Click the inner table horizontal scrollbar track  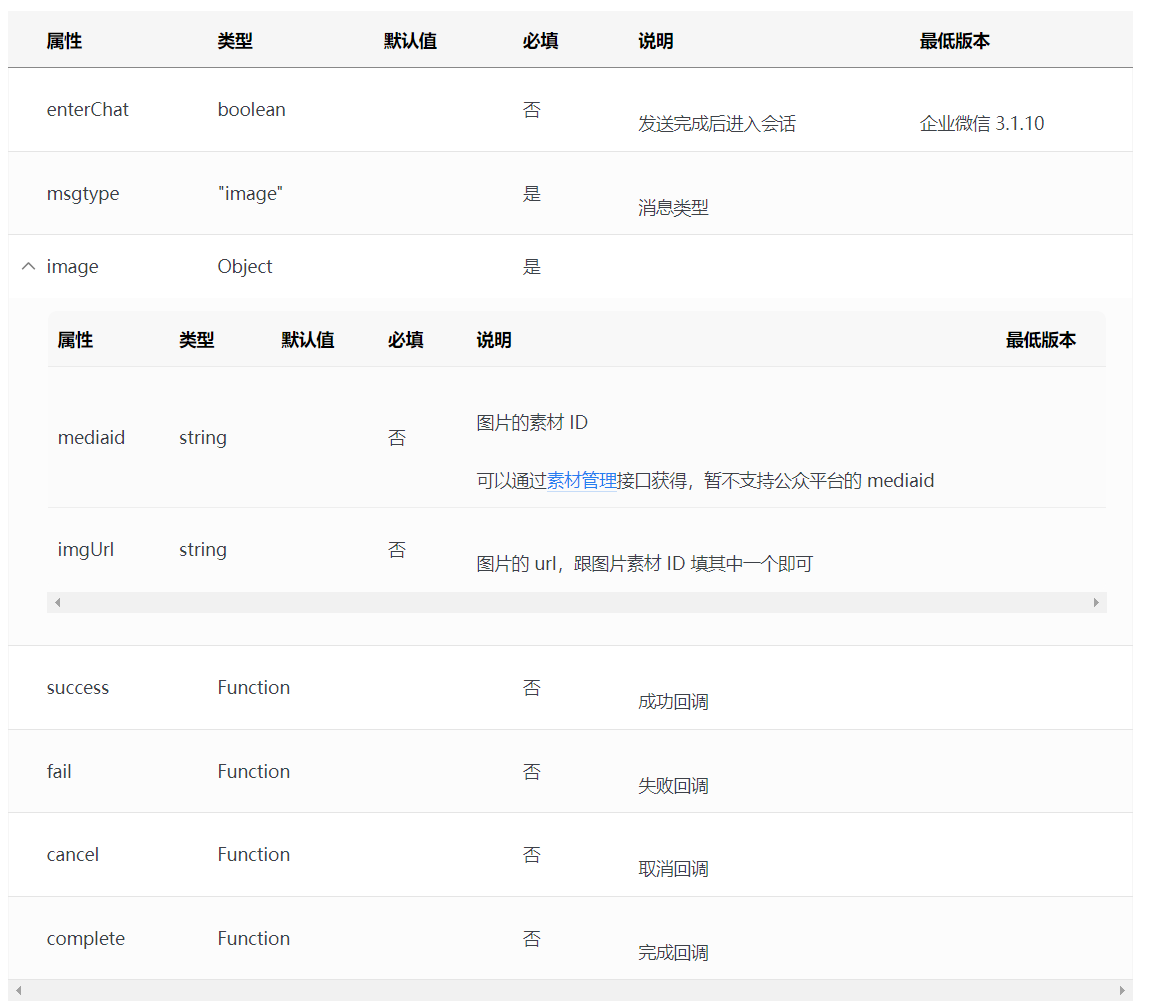click(x=576, y=602)
